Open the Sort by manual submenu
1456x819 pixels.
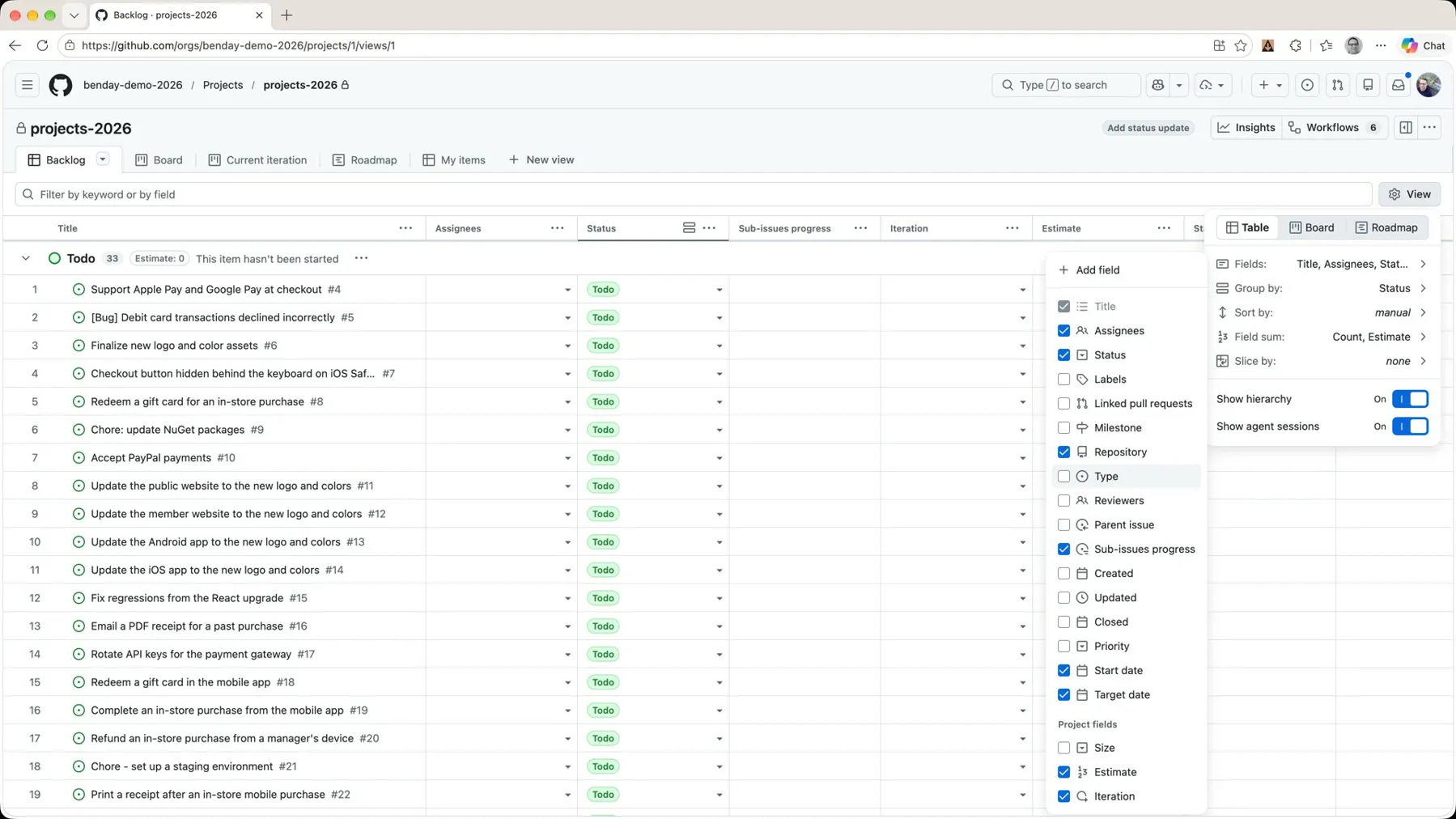point(1322,312)
